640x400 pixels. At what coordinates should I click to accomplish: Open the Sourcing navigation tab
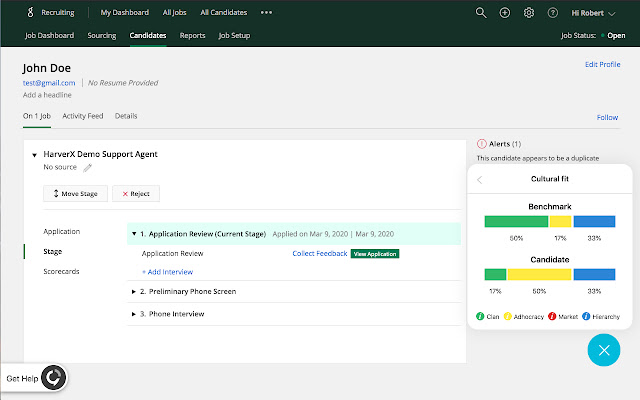click(x=102, y=36)
